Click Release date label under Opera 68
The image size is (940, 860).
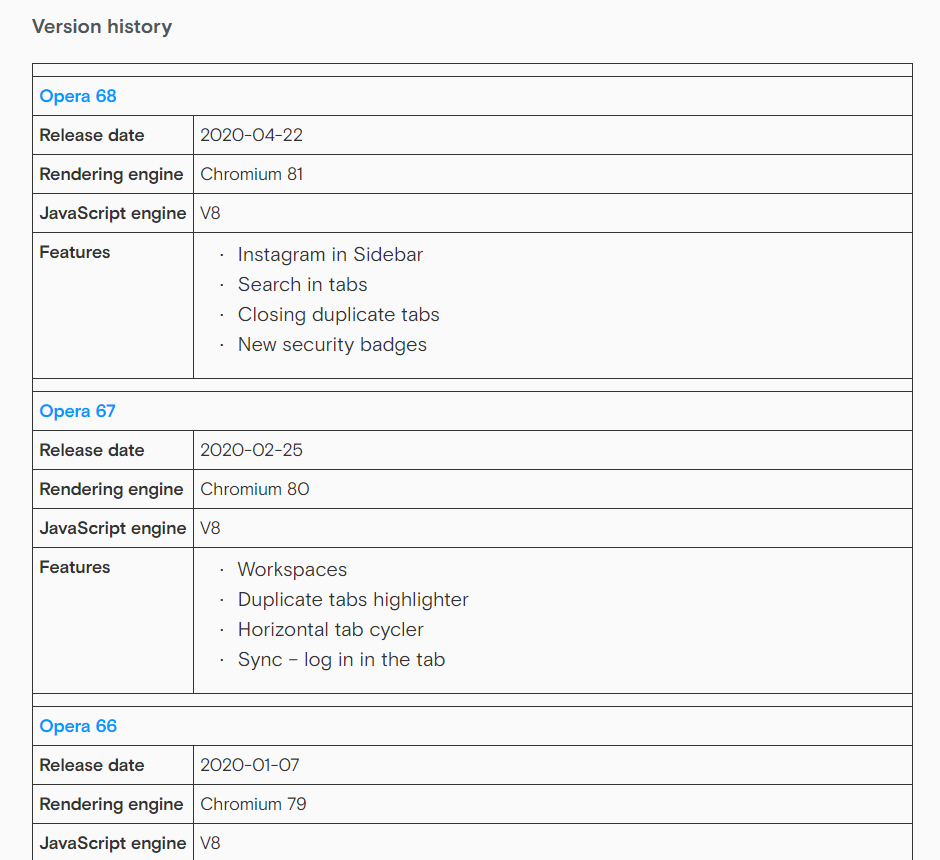(x=92, y=135)
